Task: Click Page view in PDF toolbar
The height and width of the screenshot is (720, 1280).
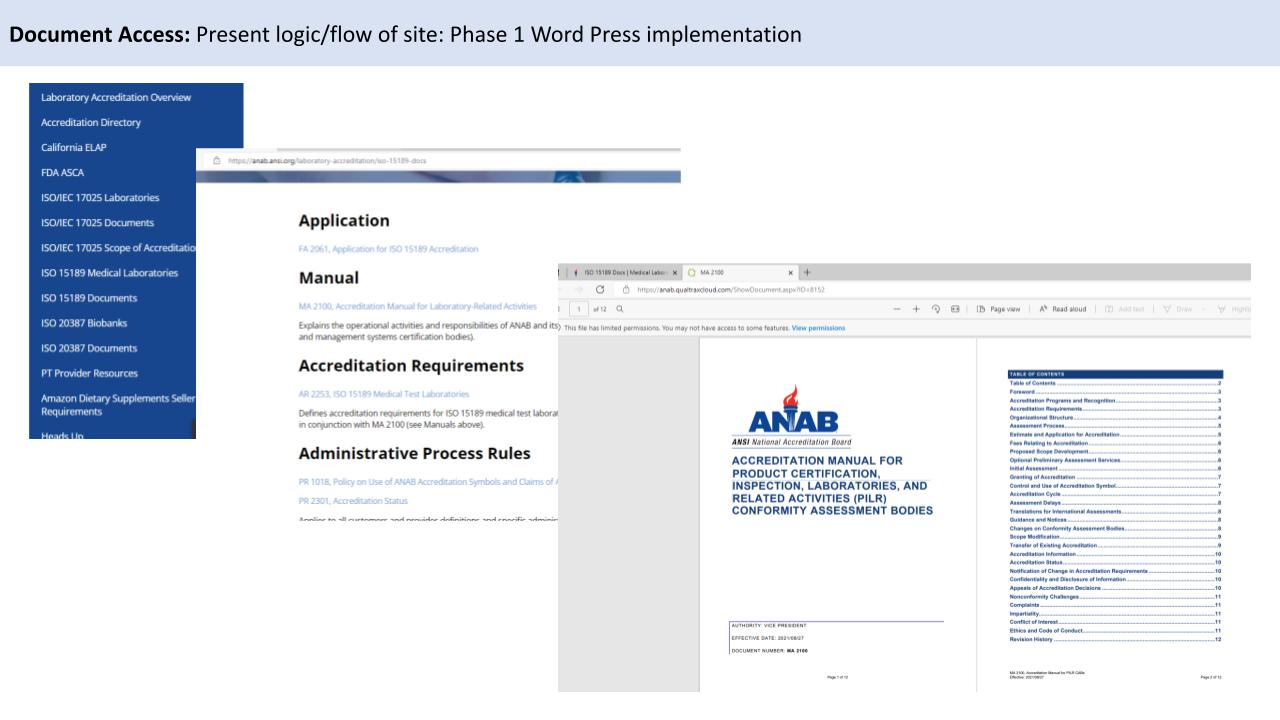Action: [998, 309]
